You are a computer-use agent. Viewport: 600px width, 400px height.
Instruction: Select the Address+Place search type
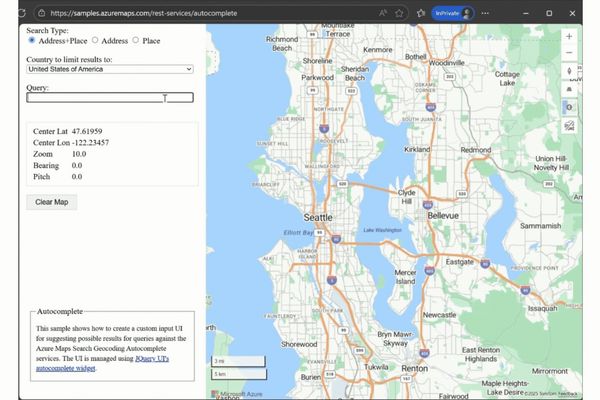click(32, 40)
